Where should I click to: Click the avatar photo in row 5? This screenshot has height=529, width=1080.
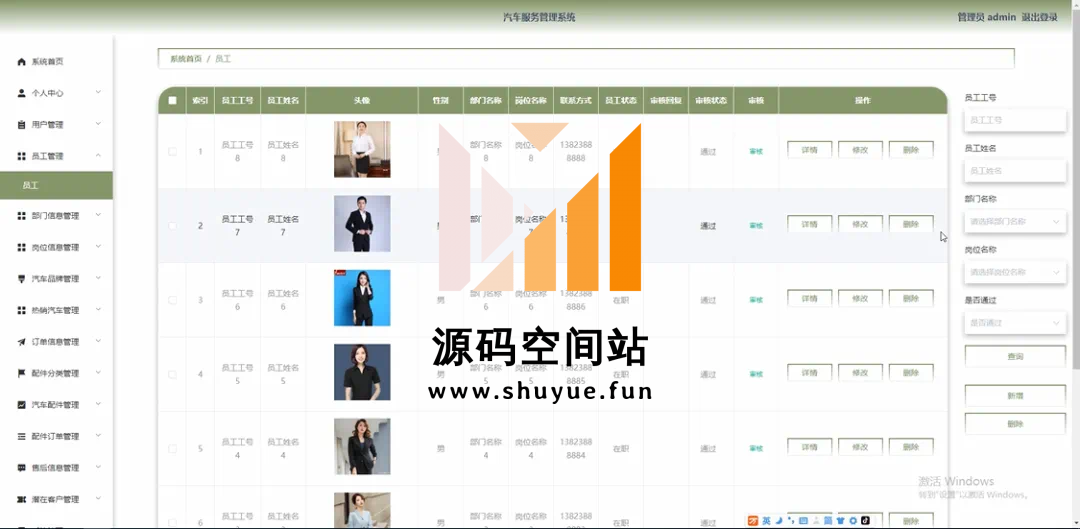(x=362, y=446)
